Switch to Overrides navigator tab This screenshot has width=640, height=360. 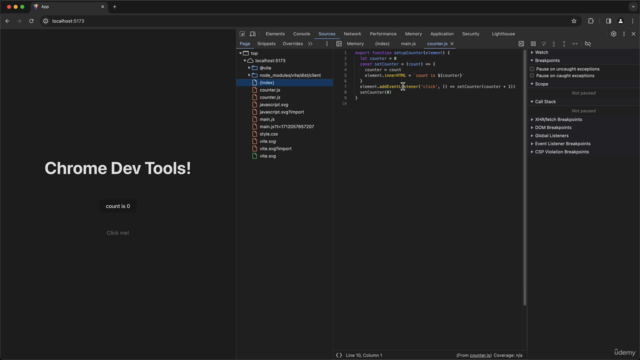point(293,44)
